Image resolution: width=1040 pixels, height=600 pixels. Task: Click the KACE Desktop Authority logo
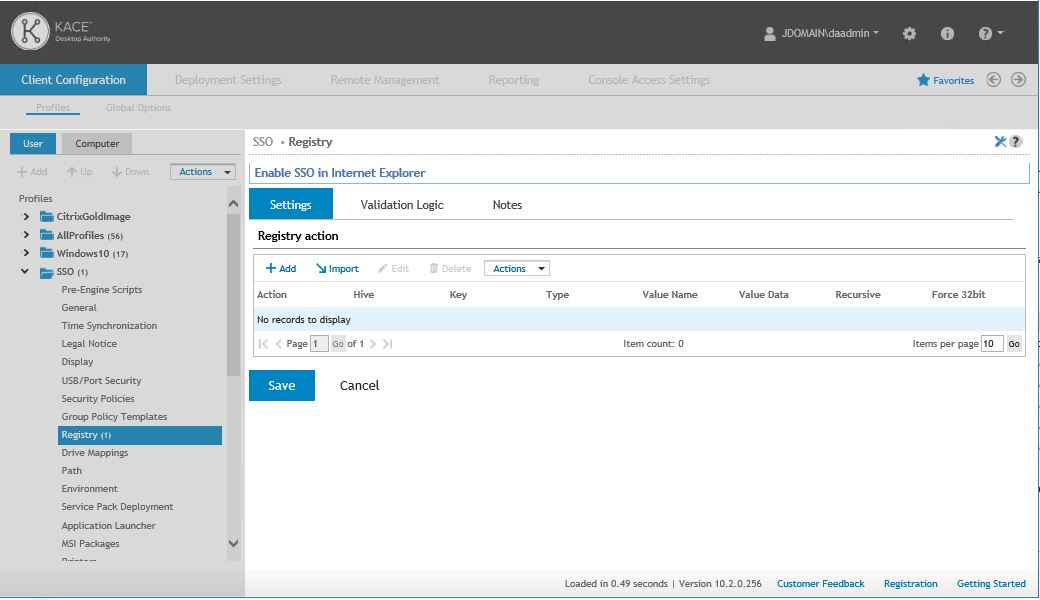coord(60,31)
